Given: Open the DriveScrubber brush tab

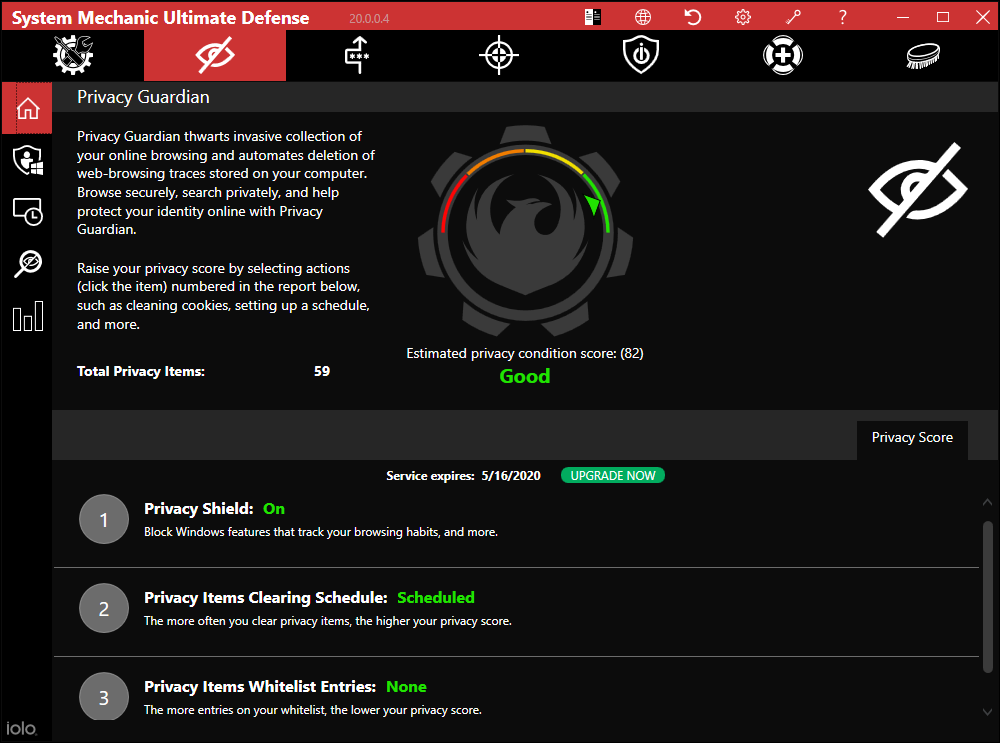Looking at the screenshot, I should click(923, 55).
